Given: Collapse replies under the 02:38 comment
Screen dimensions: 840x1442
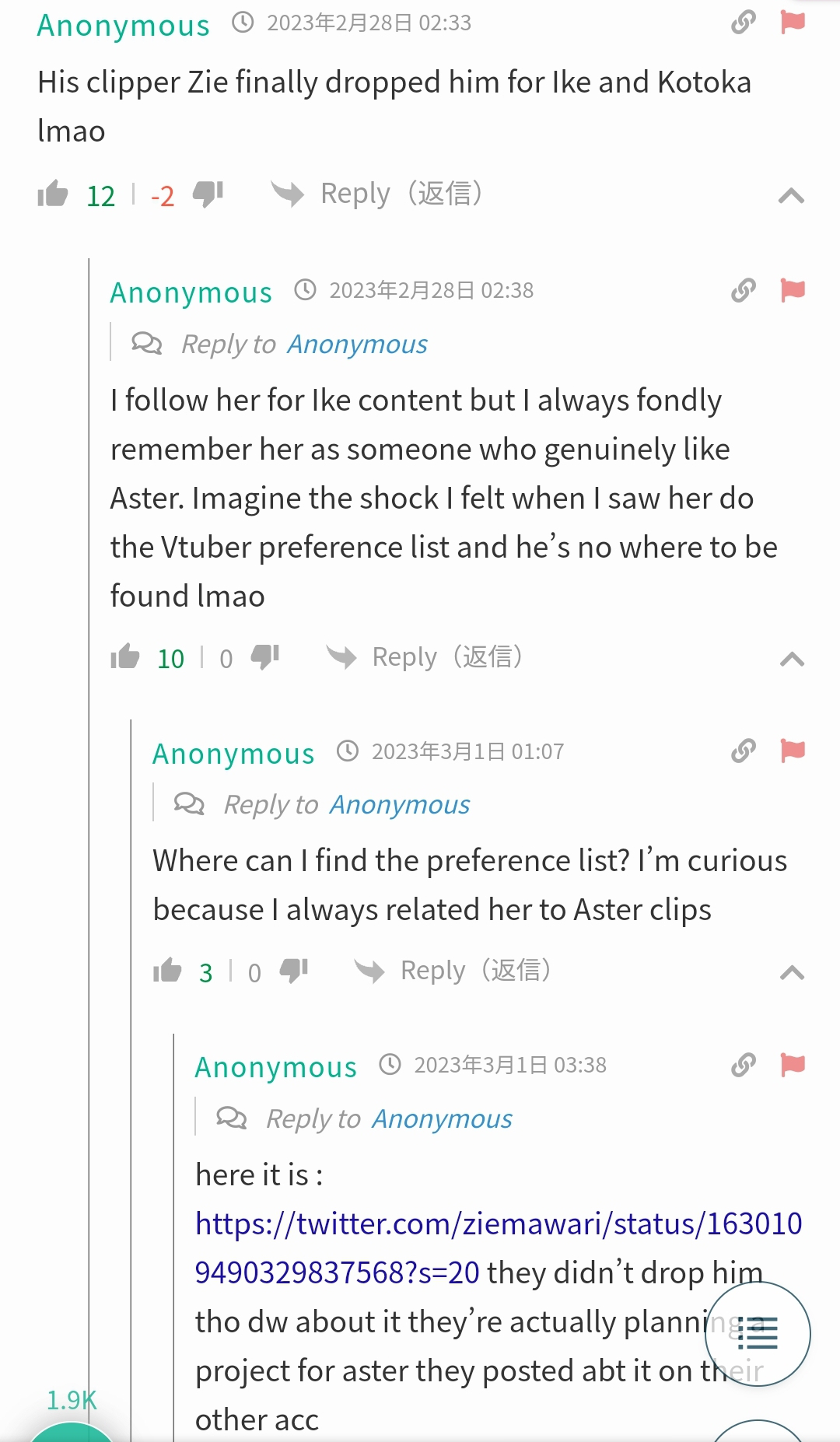Looking at the screenshot, I should (x=792, y=660).
